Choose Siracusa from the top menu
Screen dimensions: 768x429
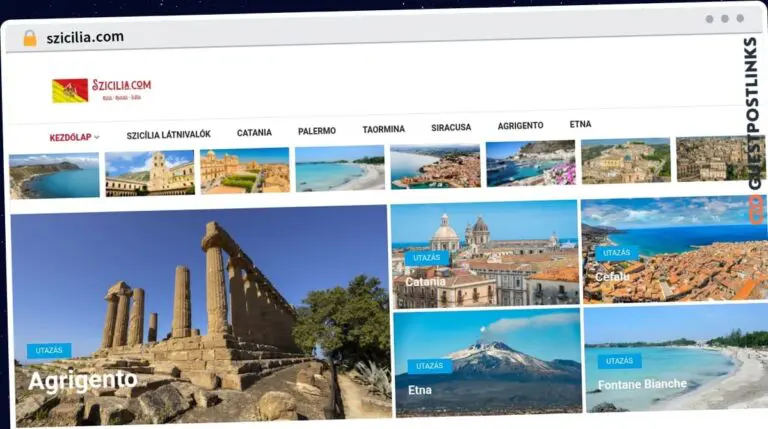coord(451,127)
